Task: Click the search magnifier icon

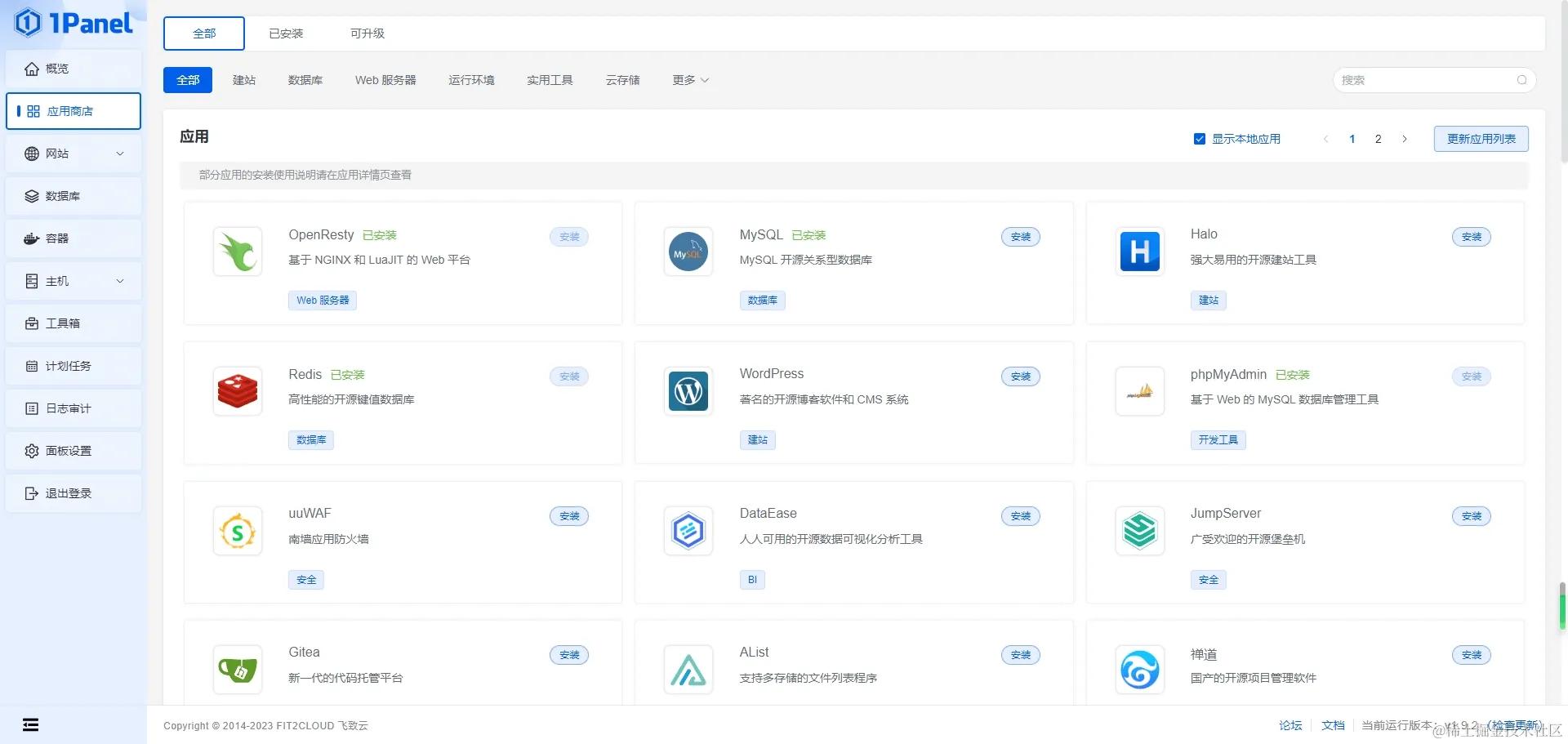Action: click(x=1521, y=80)
